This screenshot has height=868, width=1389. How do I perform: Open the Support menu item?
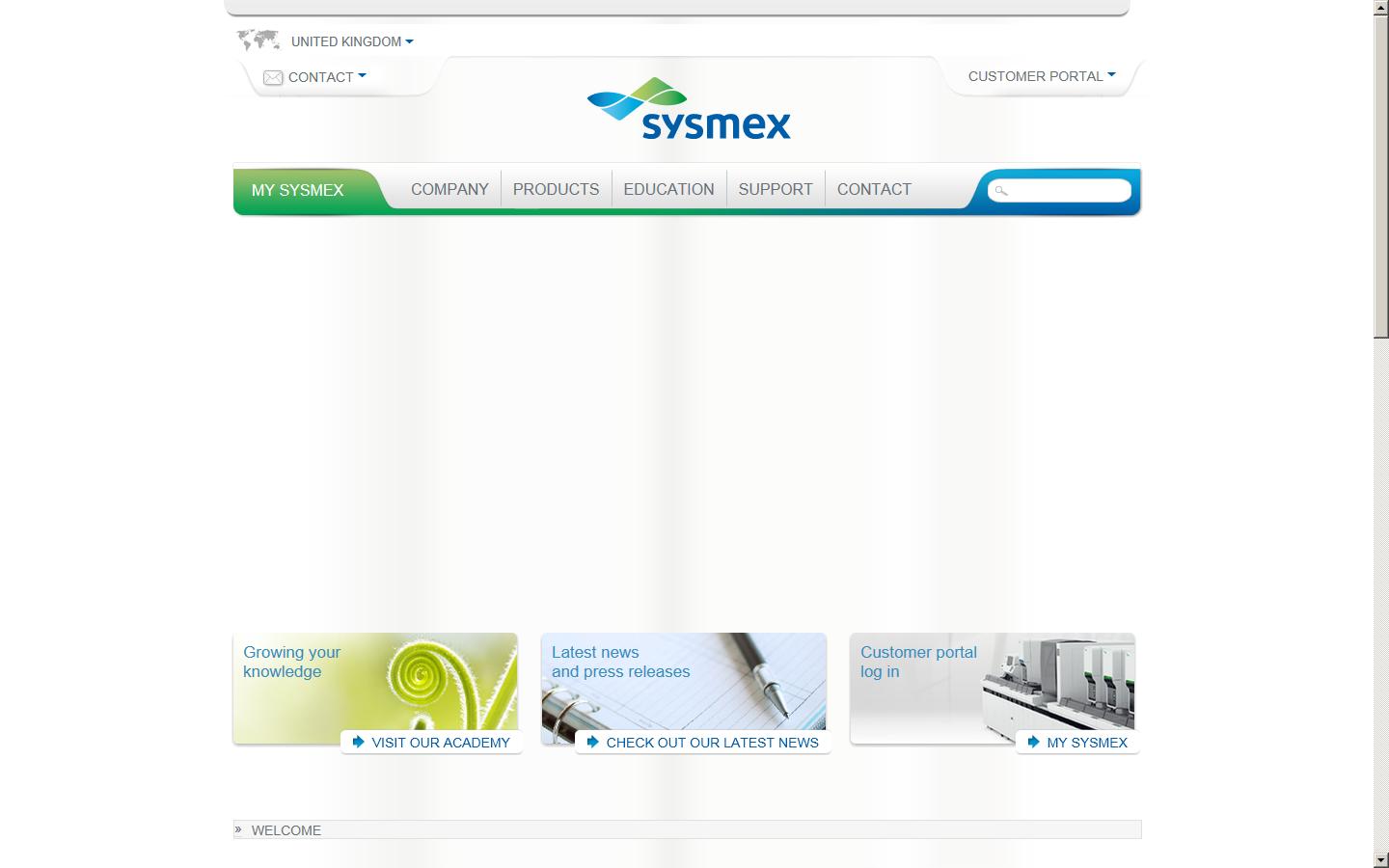776,189
